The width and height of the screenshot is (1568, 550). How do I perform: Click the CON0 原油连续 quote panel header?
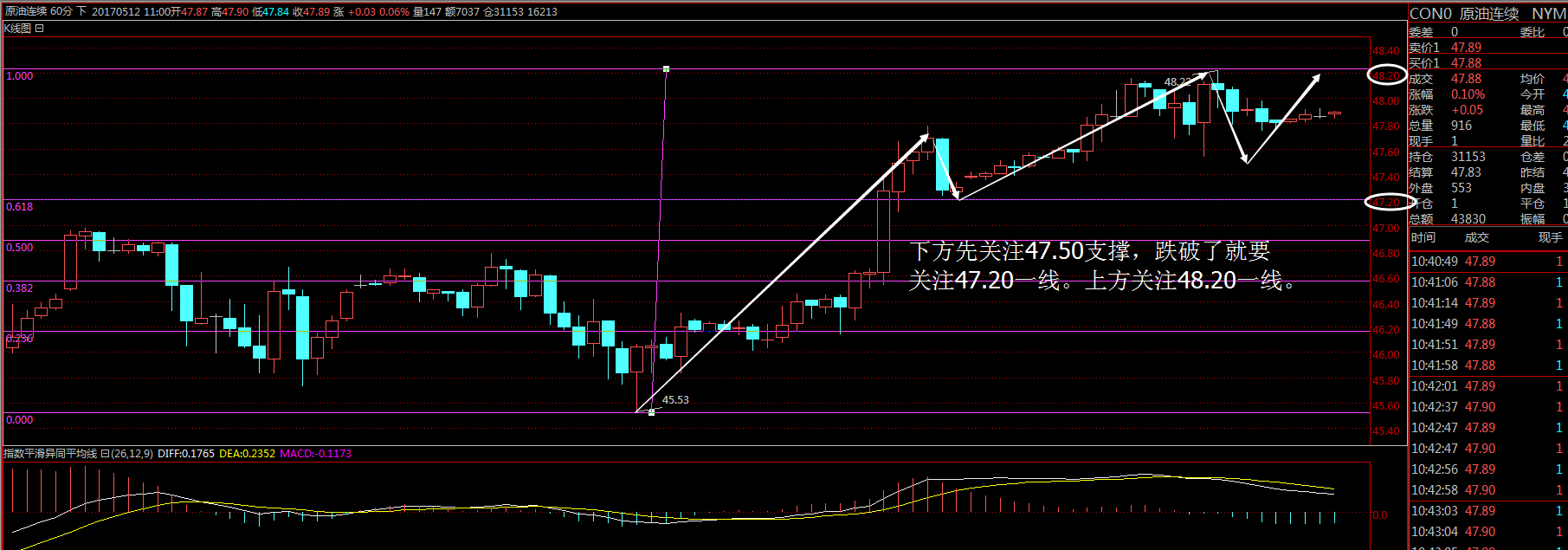1464,14
